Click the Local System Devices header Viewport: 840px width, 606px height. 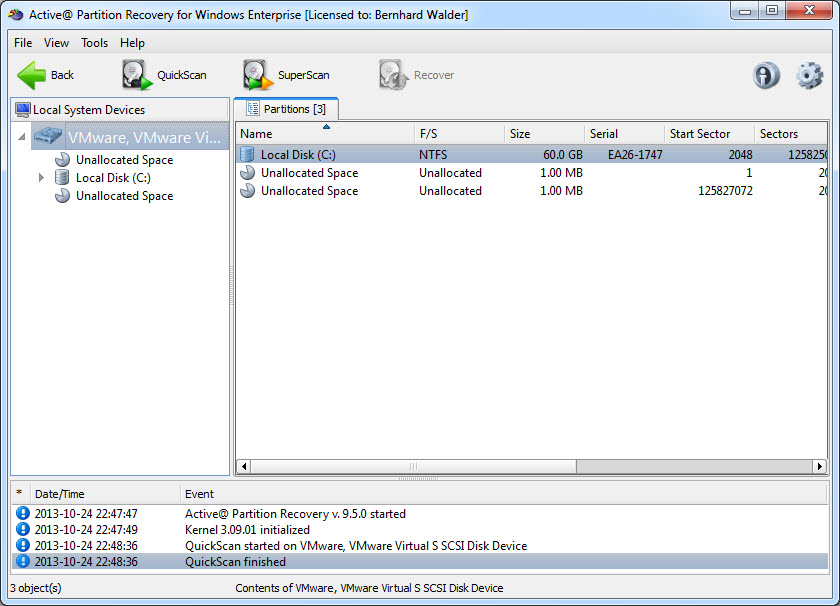119,109
